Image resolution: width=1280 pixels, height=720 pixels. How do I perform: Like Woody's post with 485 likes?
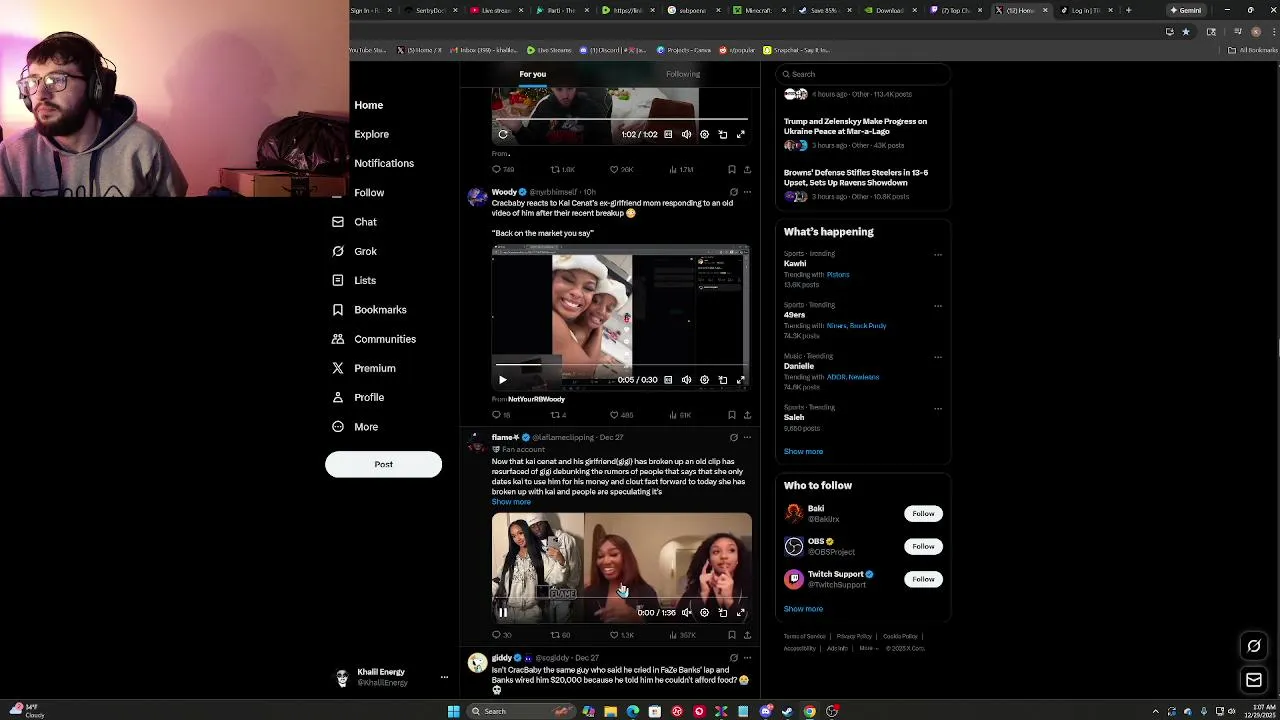pyautogui.click(x=622, y=415)
